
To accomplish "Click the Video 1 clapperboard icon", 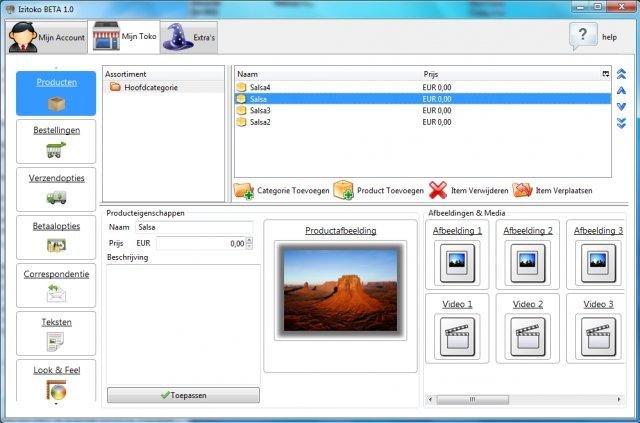I will (457, 337).
